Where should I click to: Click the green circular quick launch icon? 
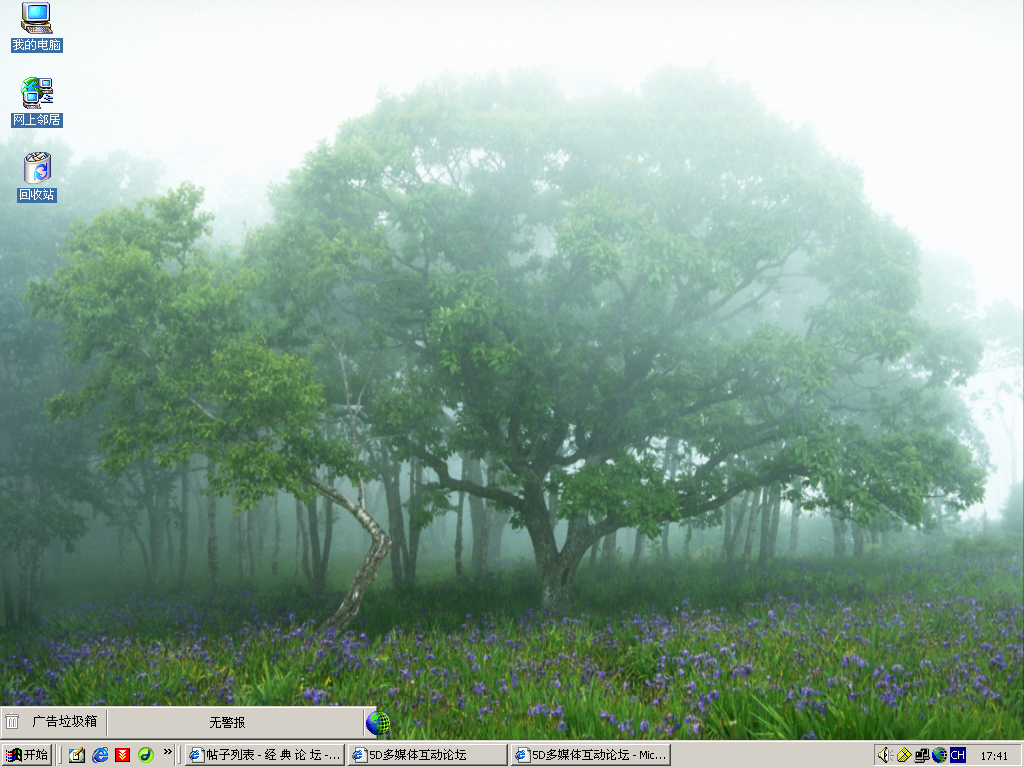146,755
